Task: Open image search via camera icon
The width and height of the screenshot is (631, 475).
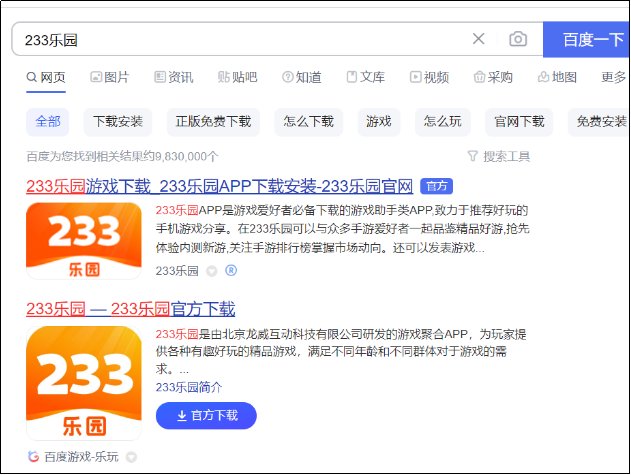Action: coord(518,39)
